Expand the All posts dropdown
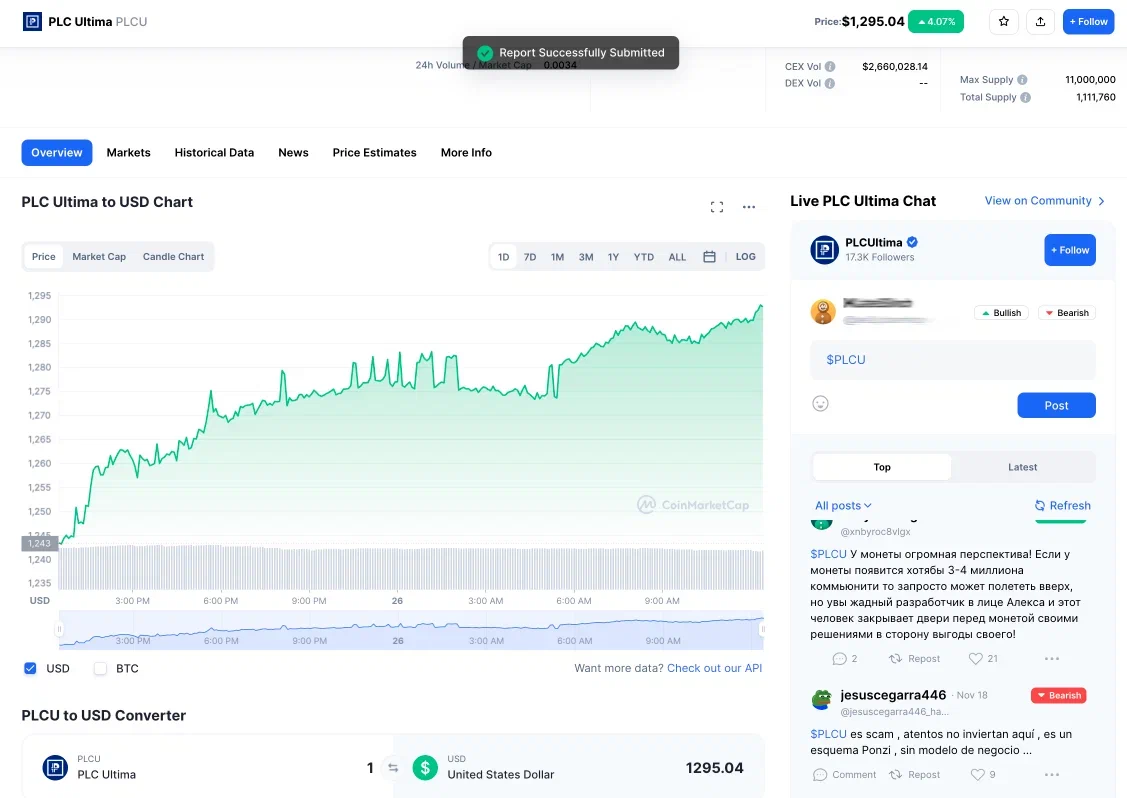The image size is (1127, 798). pyautogui.click(x=843, y=506)
